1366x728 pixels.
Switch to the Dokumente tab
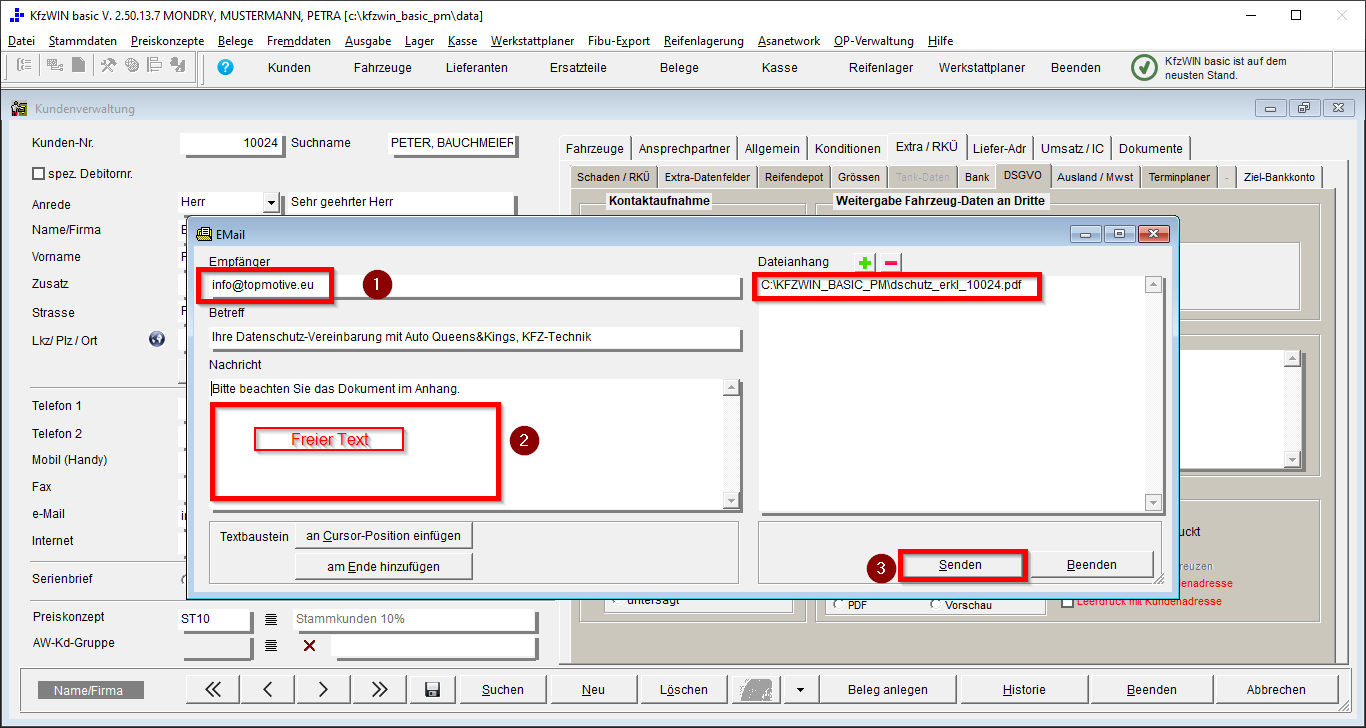[1151, 148]
